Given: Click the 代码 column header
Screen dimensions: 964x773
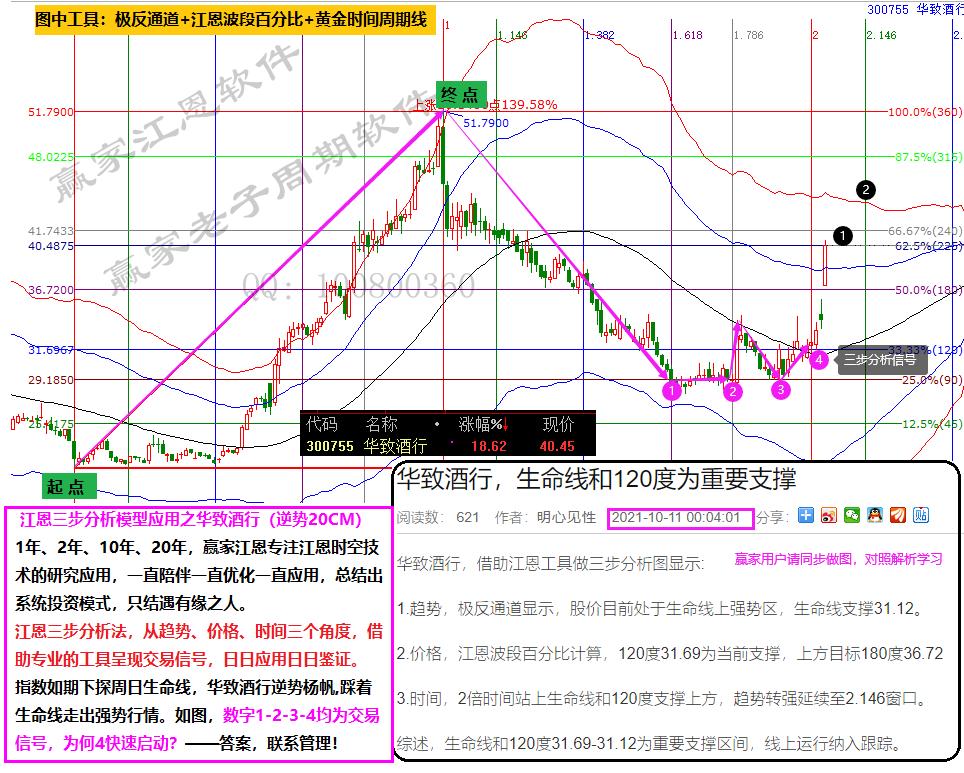Looking at the screenshot, I should click(322, 424).
